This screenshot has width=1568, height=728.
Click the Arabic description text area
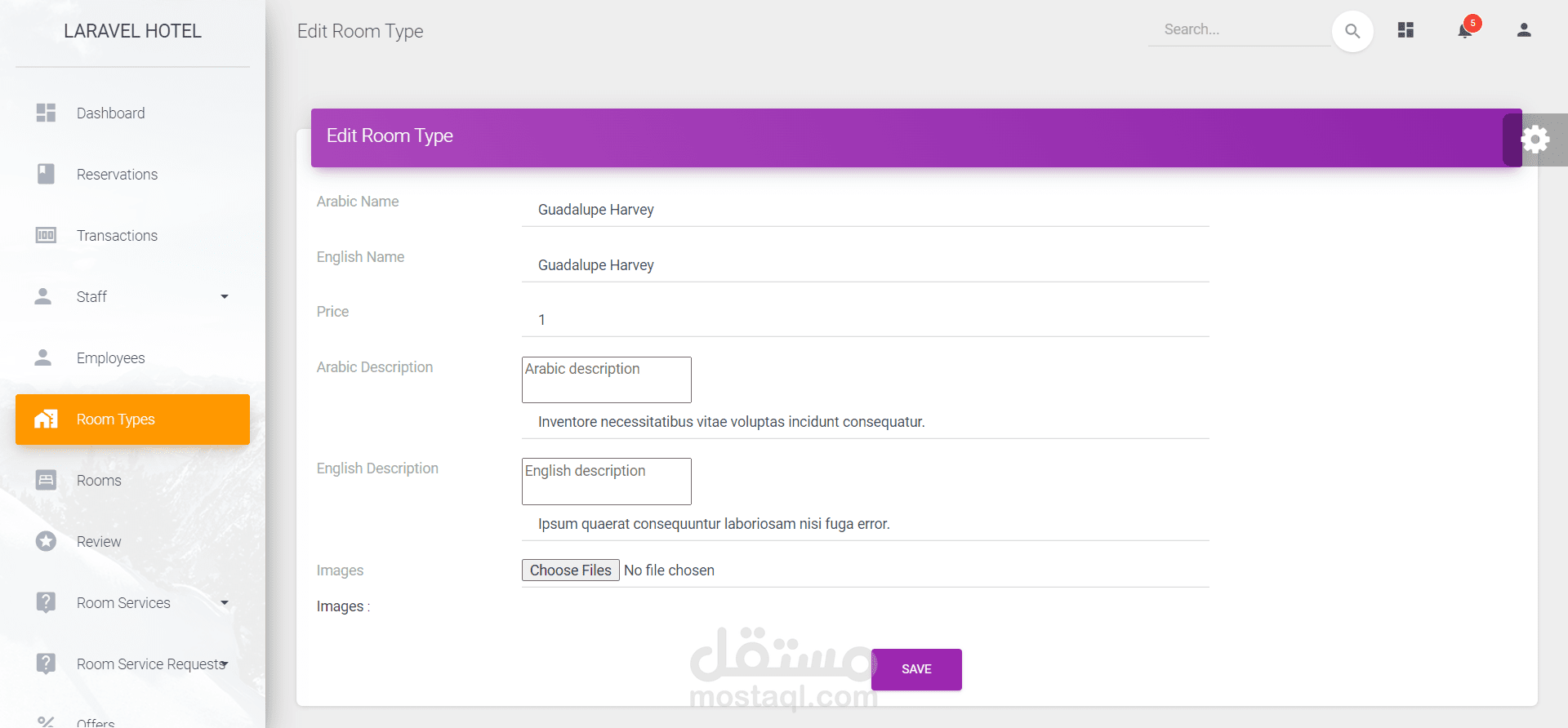(607, 380)
